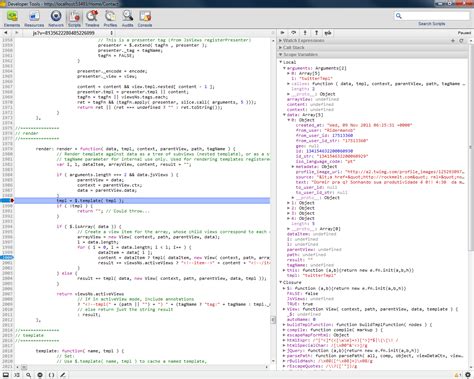Click line number 1984 in gutter

[7, 175]
